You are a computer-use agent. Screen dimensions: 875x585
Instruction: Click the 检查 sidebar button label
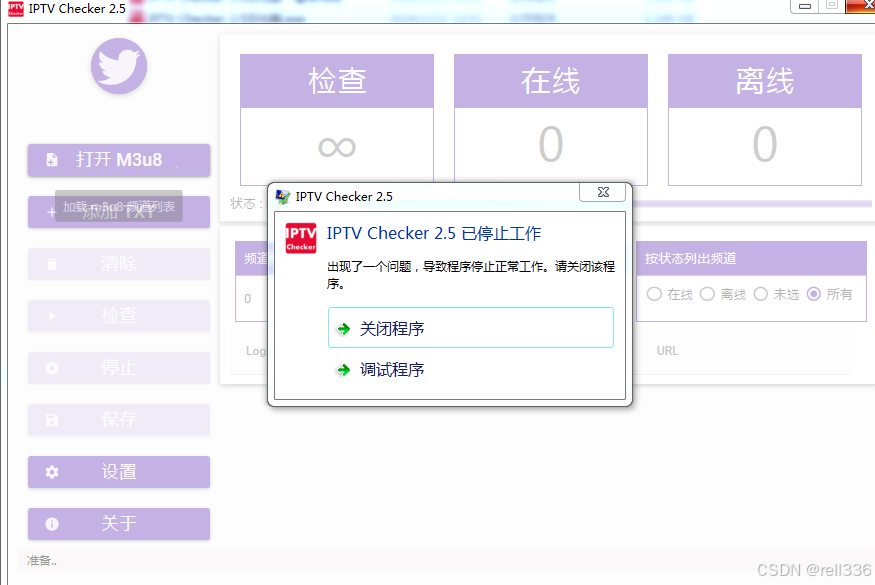coord(119,315)
